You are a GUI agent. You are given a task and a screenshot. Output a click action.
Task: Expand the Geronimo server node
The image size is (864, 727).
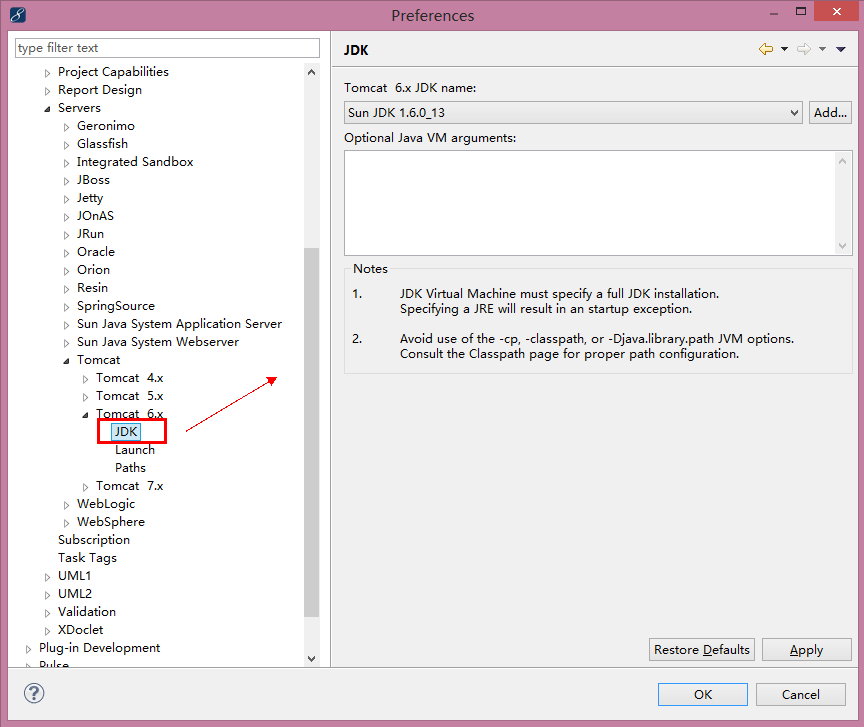tap(66, 127)
